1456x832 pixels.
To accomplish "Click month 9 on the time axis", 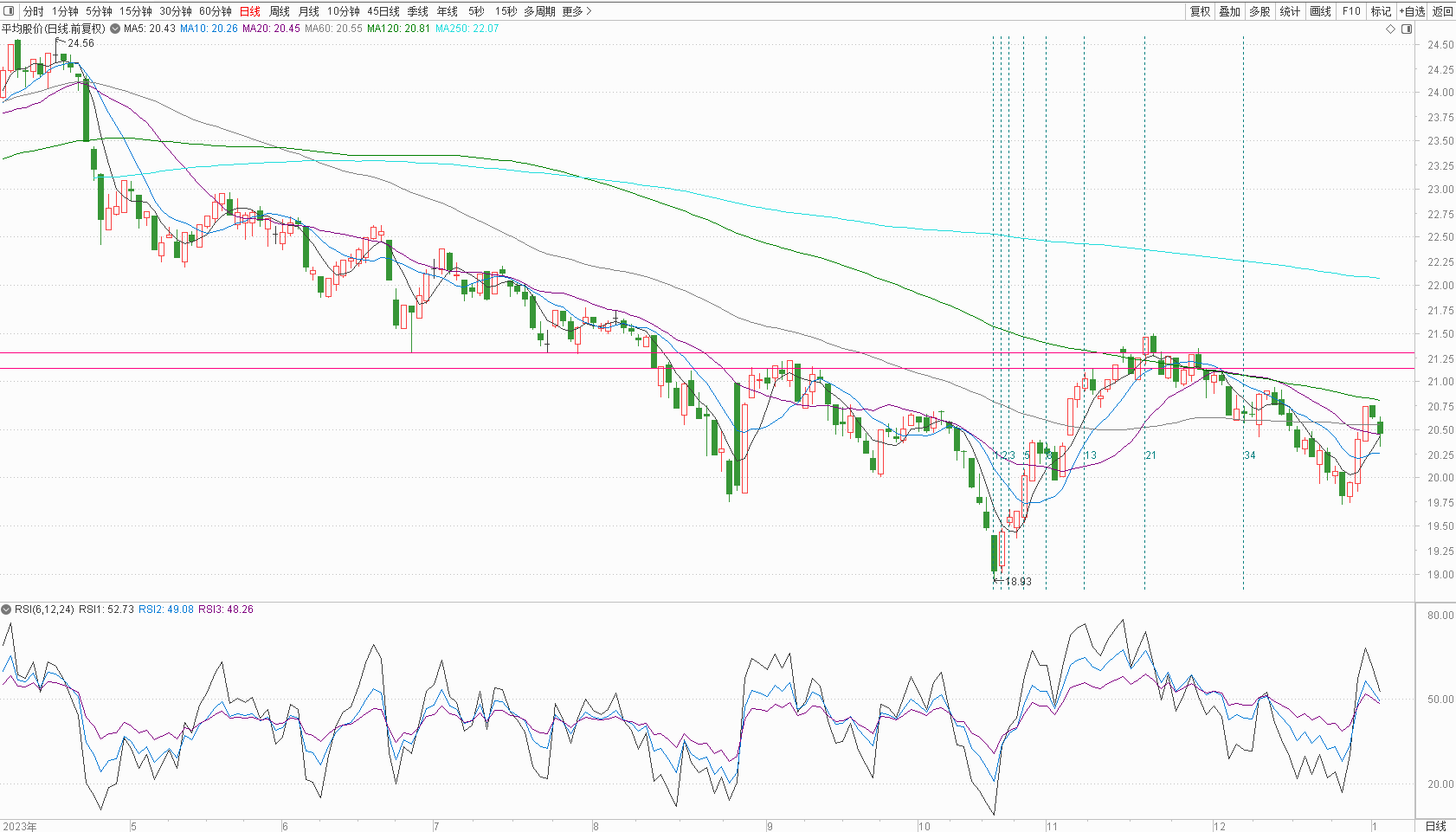I will point(770,827).
